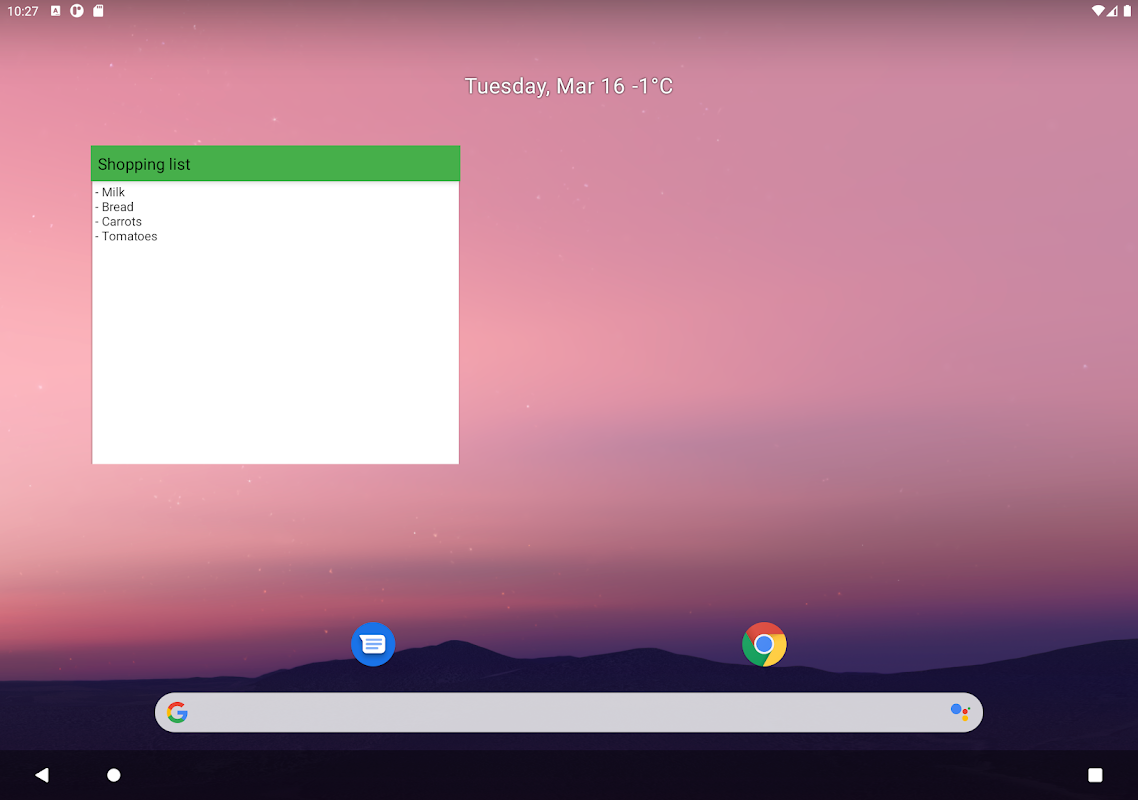Tap the battery status icon
The height and width of the screenshot is (800, 1138).
1127,11
